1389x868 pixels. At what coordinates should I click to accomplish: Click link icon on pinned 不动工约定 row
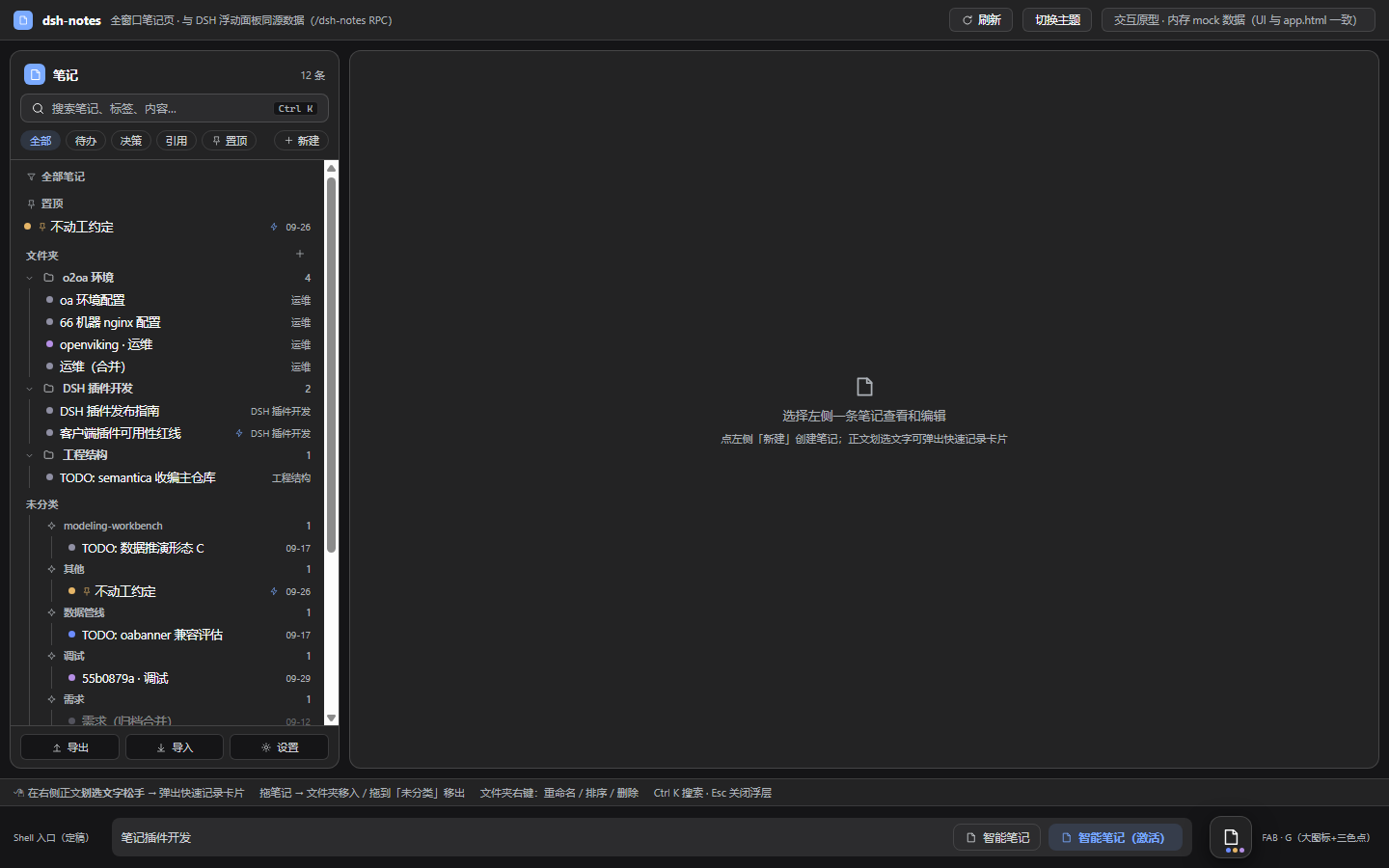(274, 227)
